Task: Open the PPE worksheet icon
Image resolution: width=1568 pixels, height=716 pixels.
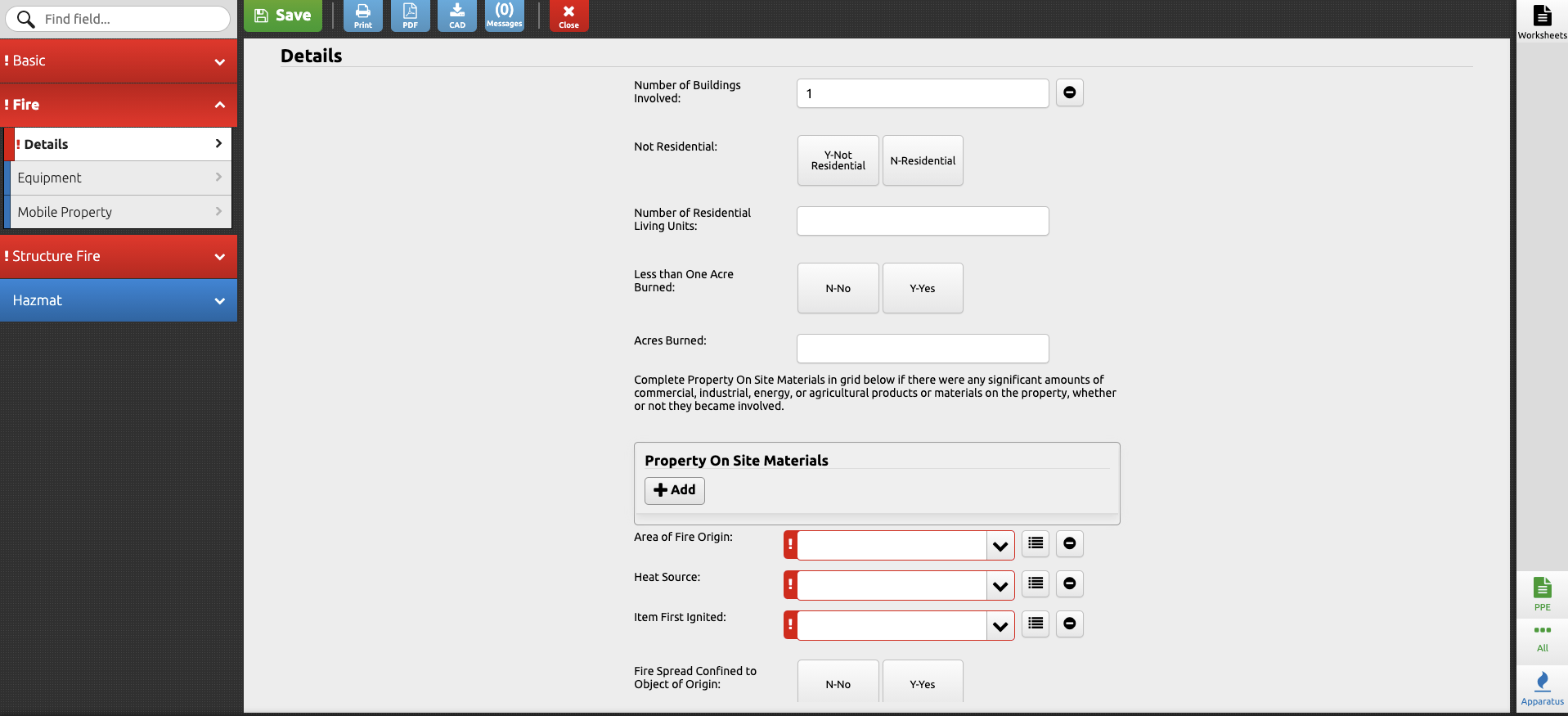Action: [1542, 593]
